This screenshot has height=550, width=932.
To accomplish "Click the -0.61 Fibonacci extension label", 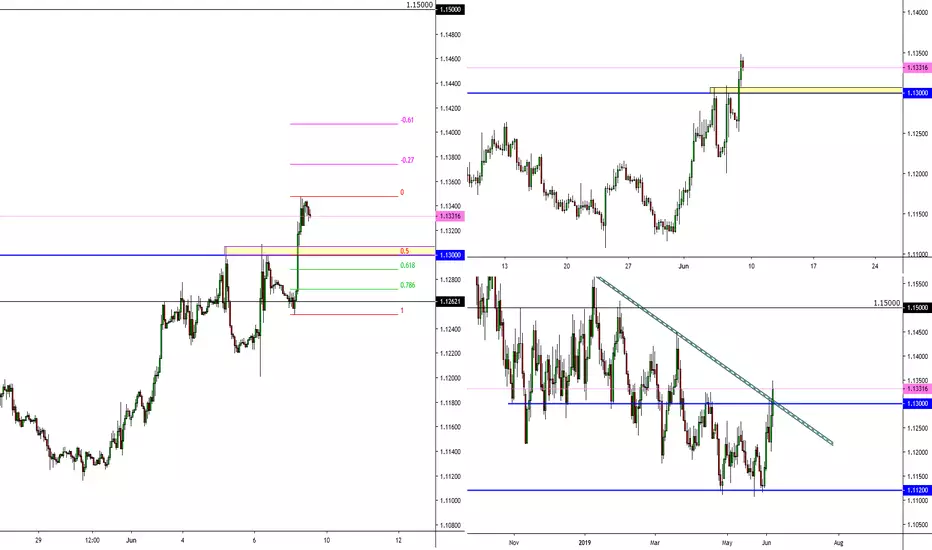I will pos(407,120).
